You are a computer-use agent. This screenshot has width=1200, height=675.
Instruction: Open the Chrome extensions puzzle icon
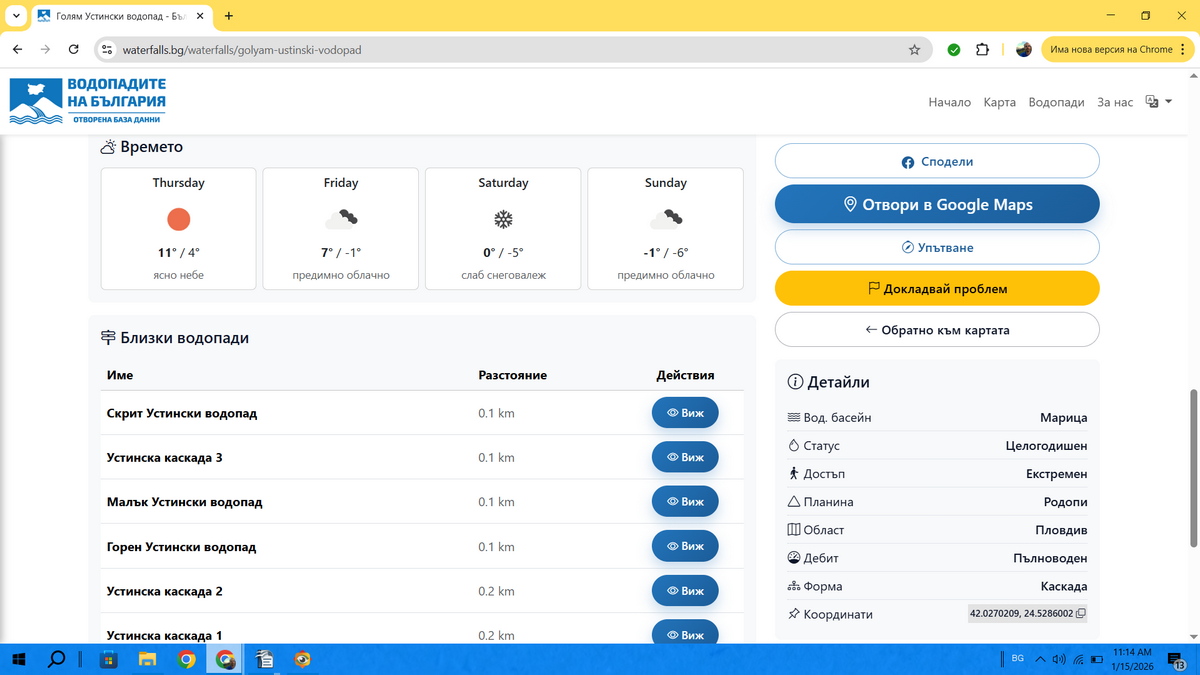tap(982, 49)
